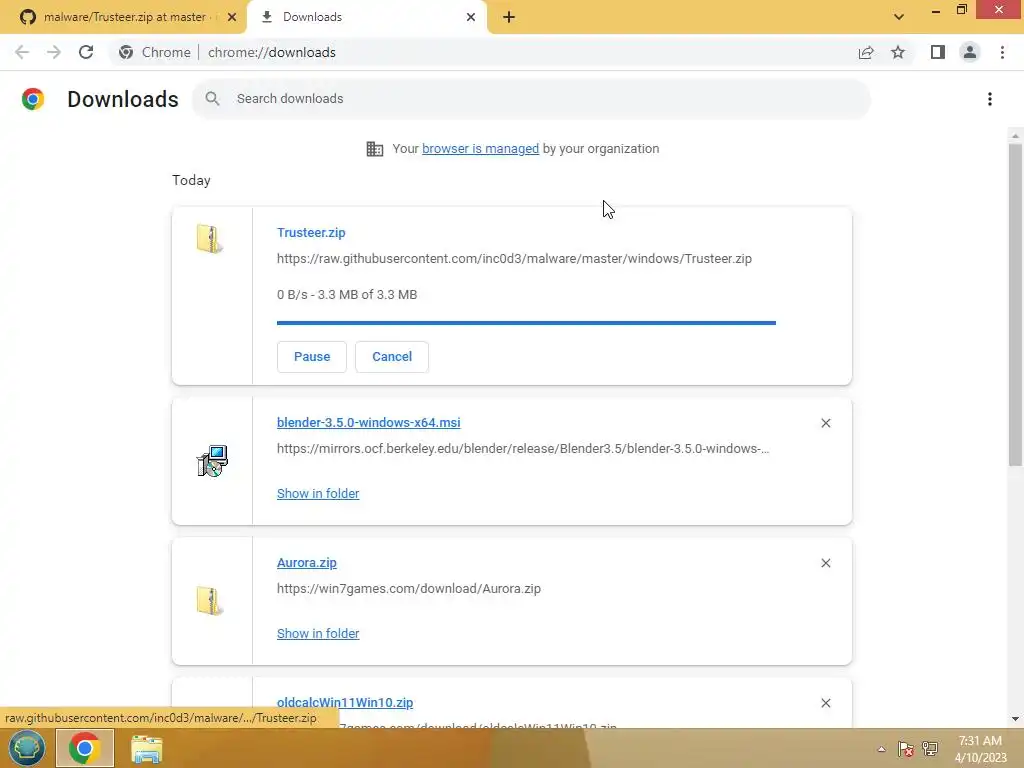Open the Downloads page more actions menu

990,99
